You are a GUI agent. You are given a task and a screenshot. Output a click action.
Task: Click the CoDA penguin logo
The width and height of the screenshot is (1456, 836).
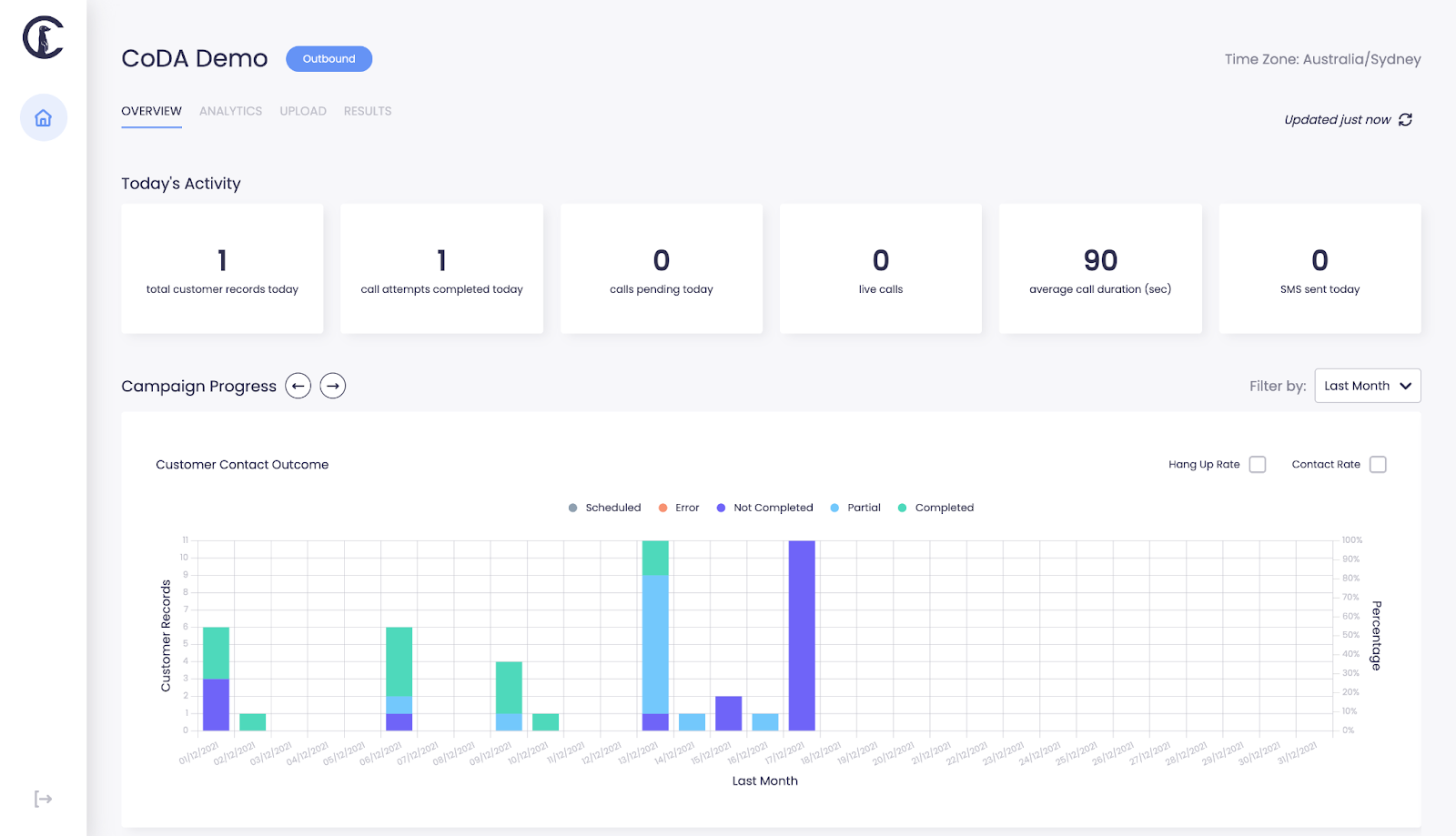[43, 37]
